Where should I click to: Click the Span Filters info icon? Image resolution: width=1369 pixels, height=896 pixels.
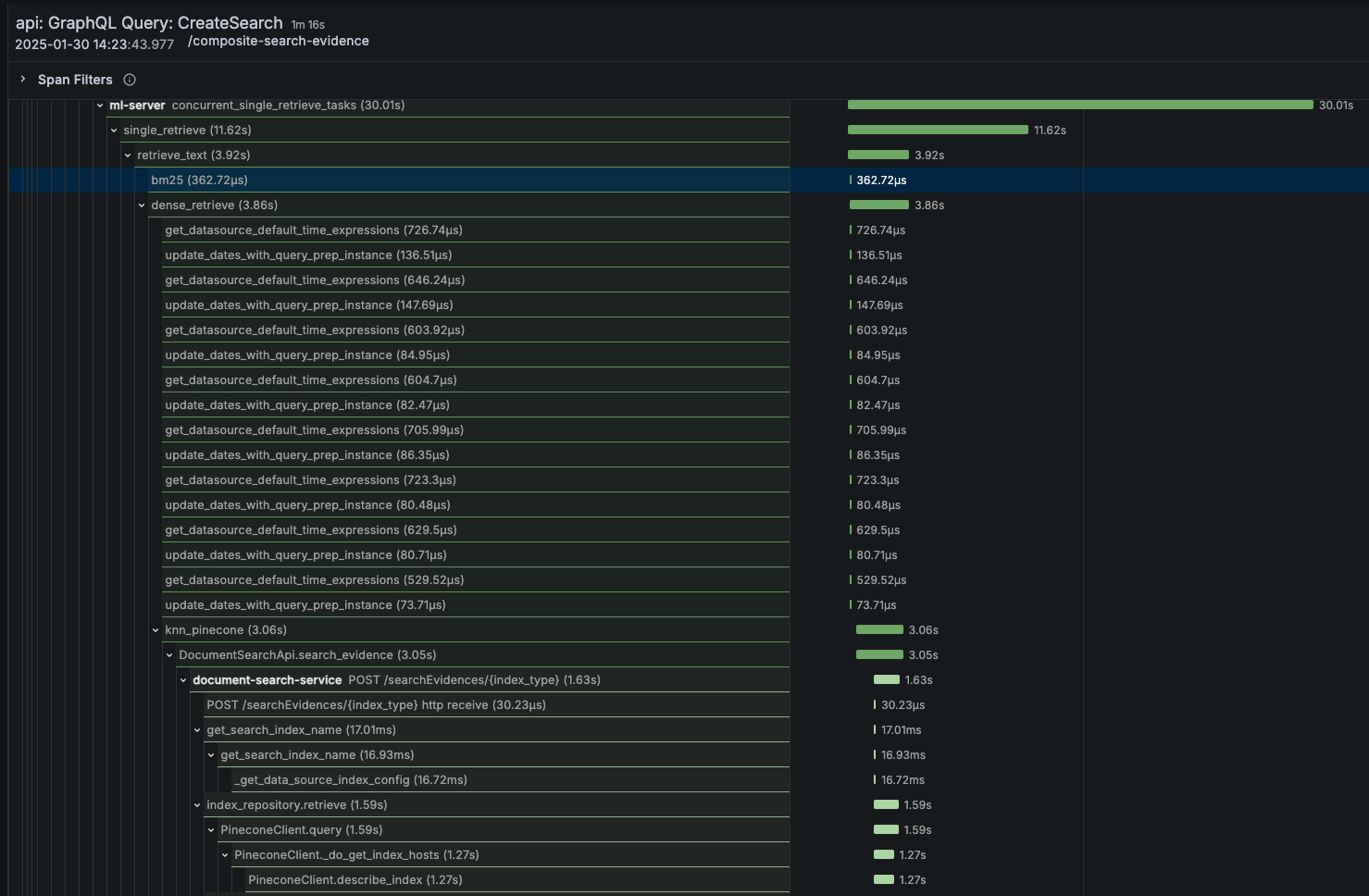[130, 80]
